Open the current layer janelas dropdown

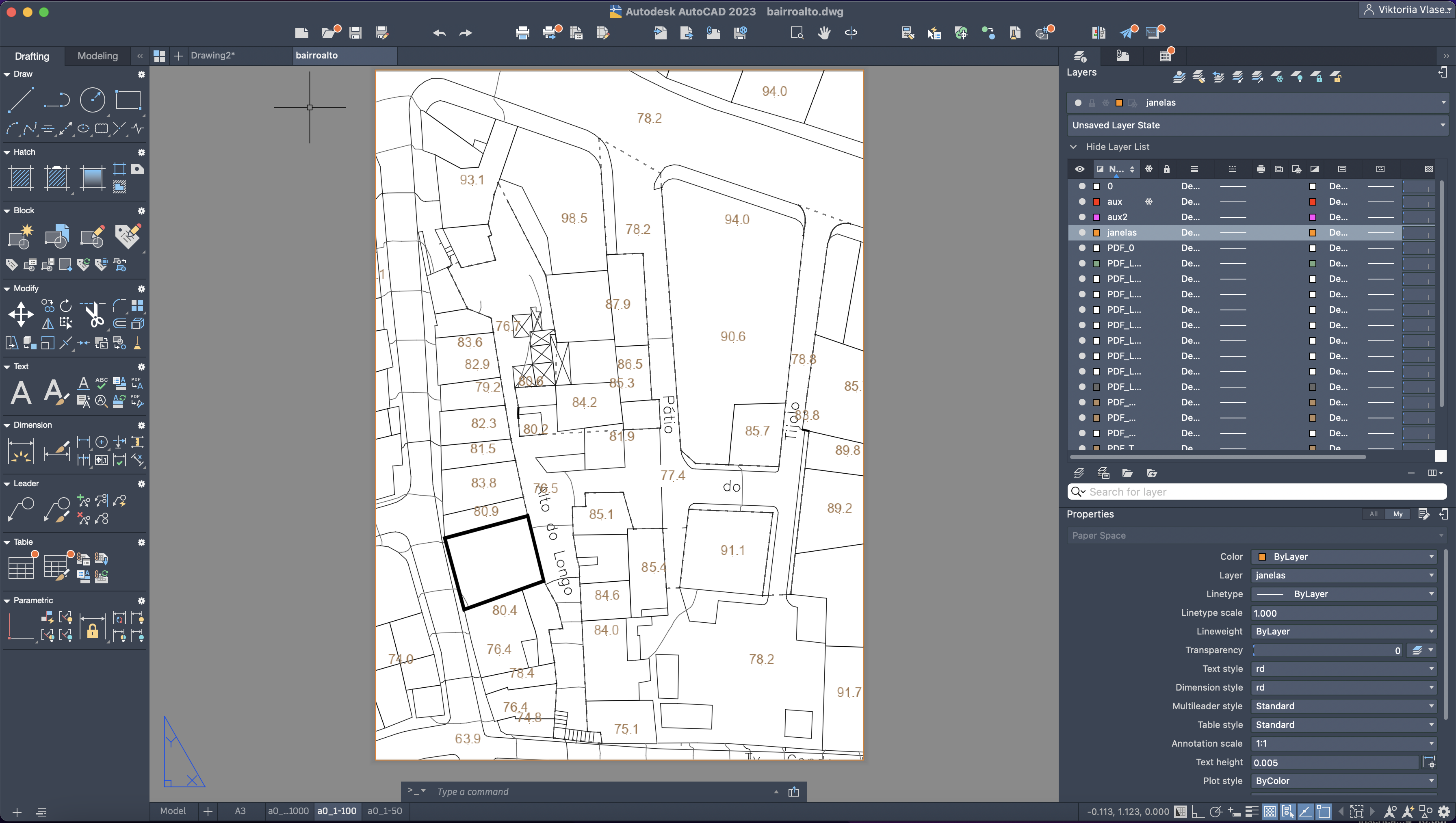pos(1443,102)
